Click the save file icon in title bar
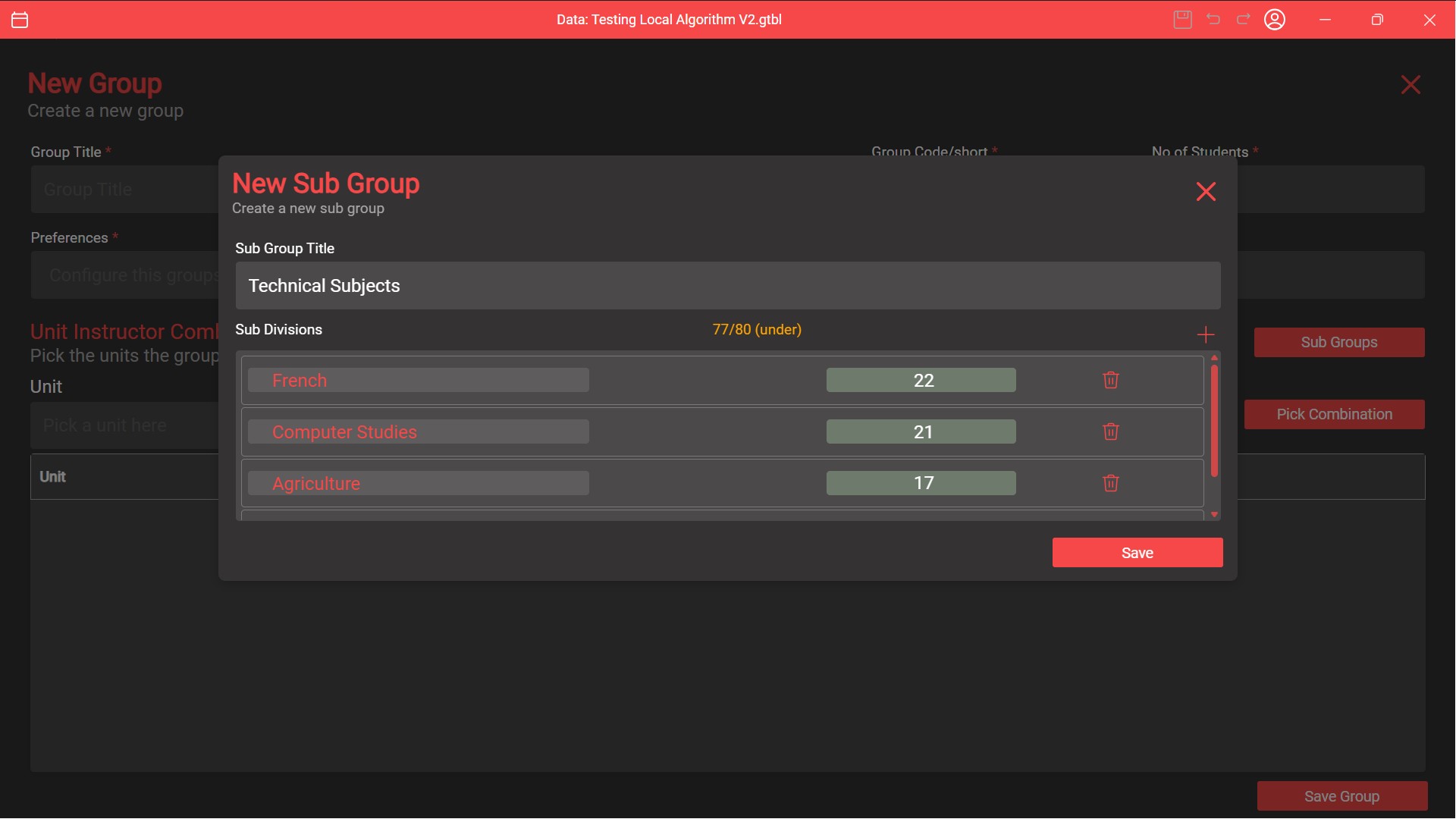The height and width of the screenshot is (819, 1456). coord(1182,20)
